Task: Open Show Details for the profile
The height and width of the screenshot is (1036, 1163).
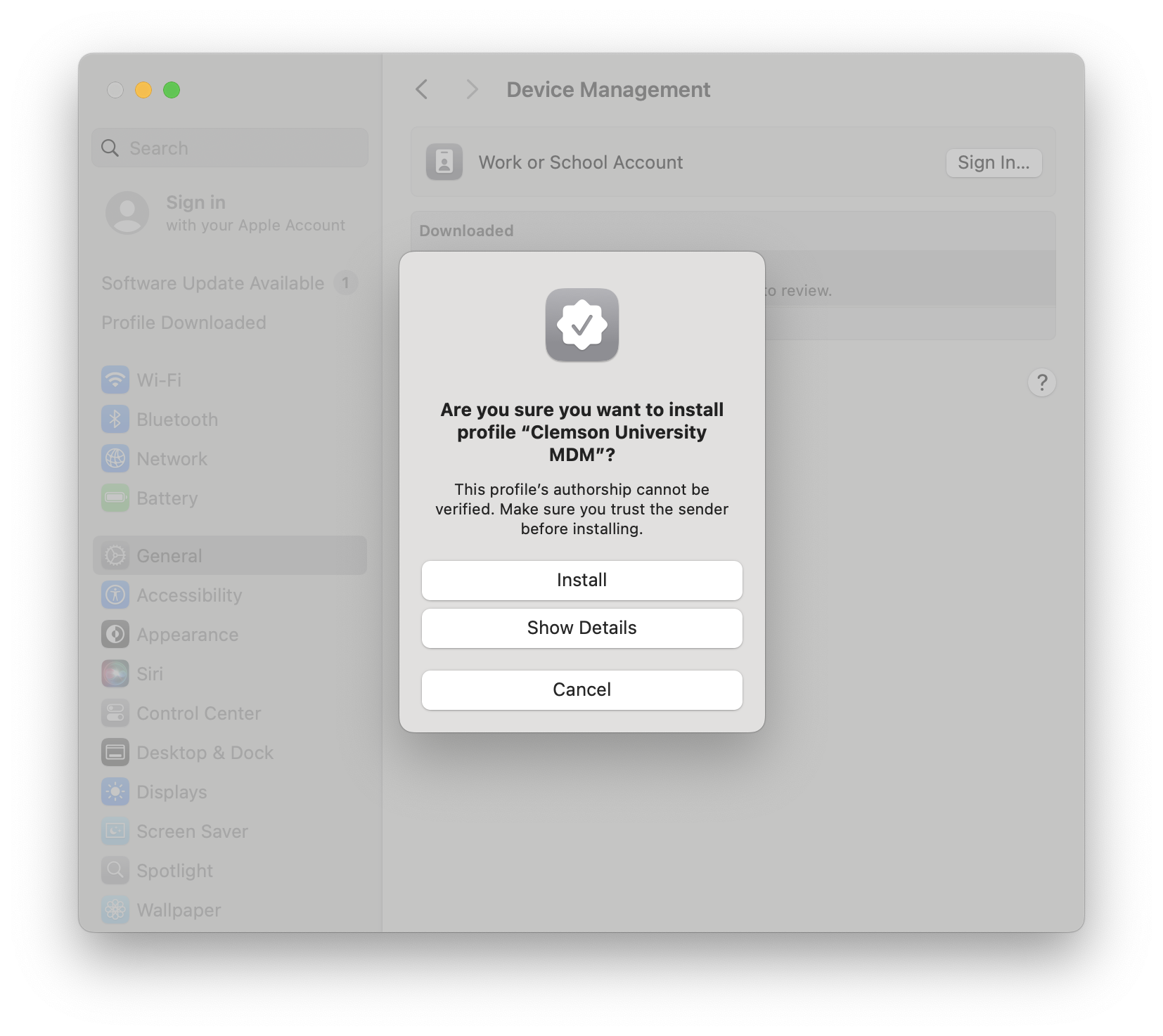Action: tap(581, 628)
